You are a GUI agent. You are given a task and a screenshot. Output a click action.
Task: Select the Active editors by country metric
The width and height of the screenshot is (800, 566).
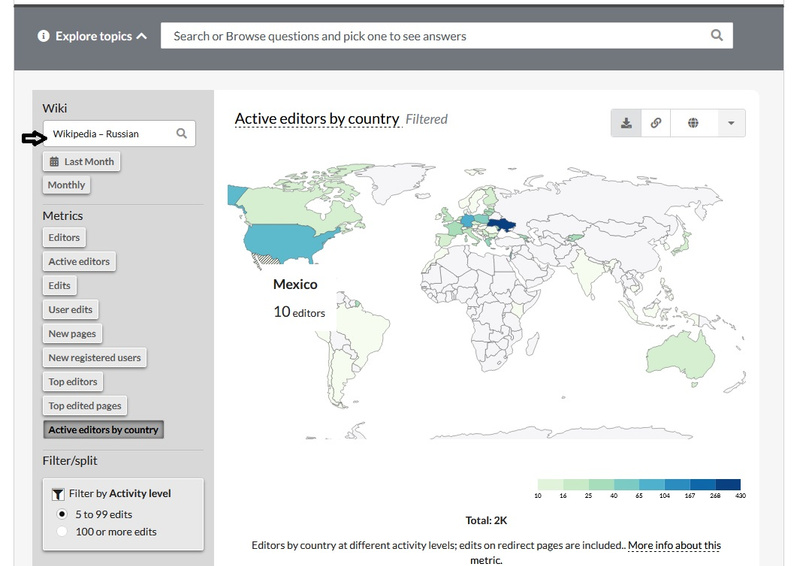point(103,430)
